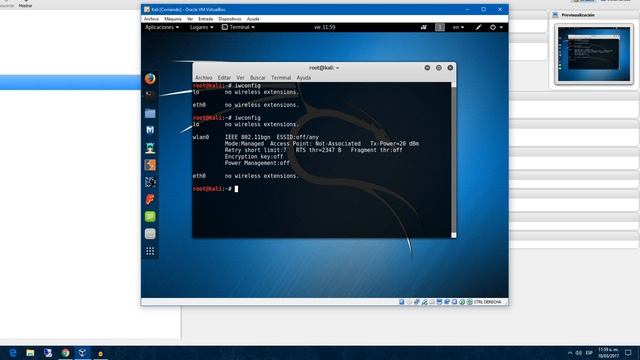Screen dimensions: 640x360
Task: Click the Windows taskbar clock and date
Action: point(608,353)
